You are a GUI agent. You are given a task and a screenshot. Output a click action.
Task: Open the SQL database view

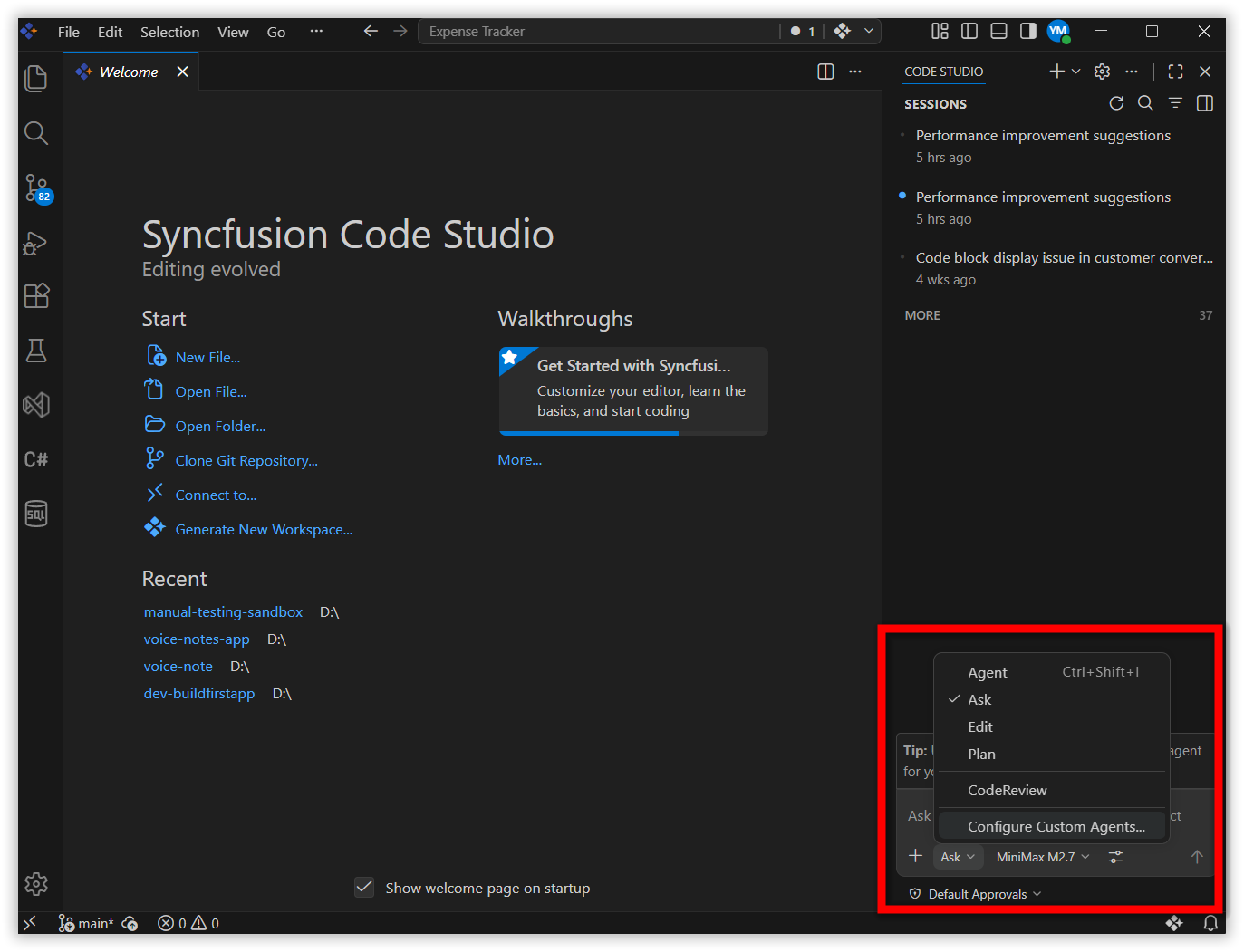[x=36, y=514]
